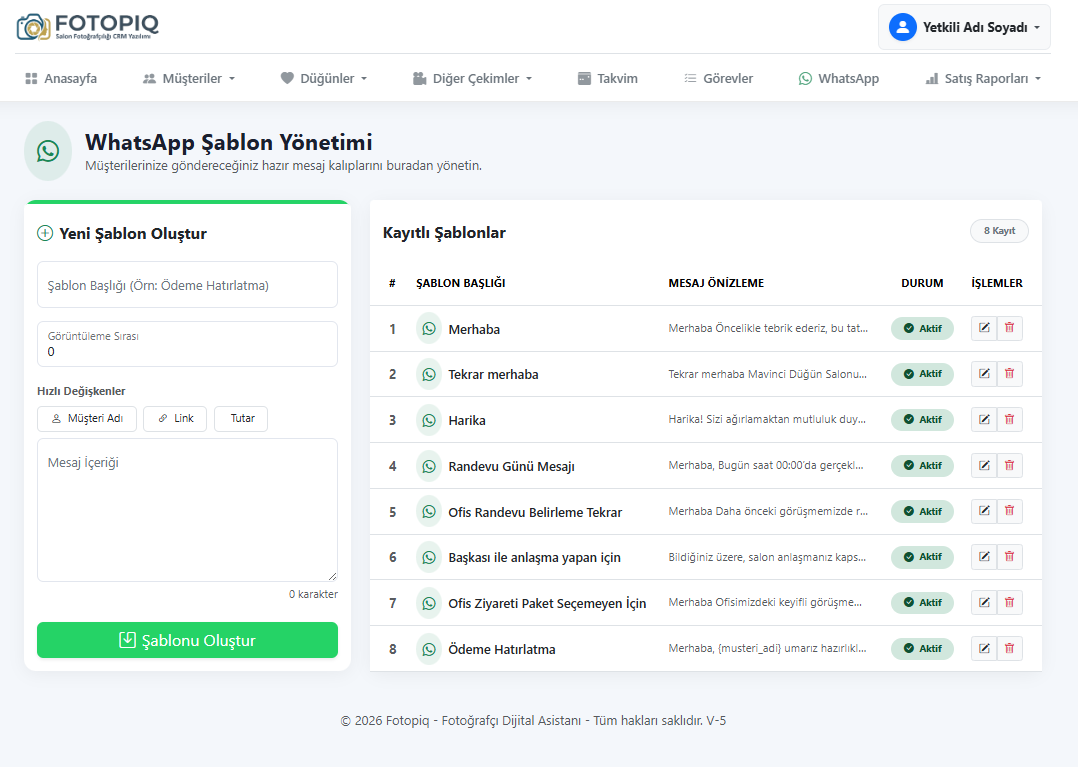Click the Şablonu Oluştur button
Viewport: 1078px width, 767px height.
pos(187,640)
